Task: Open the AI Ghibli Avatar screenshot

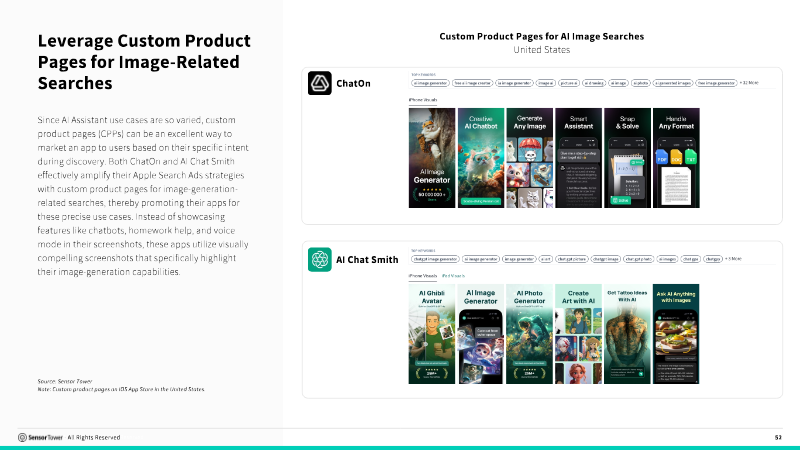Action: pos(432,334)
